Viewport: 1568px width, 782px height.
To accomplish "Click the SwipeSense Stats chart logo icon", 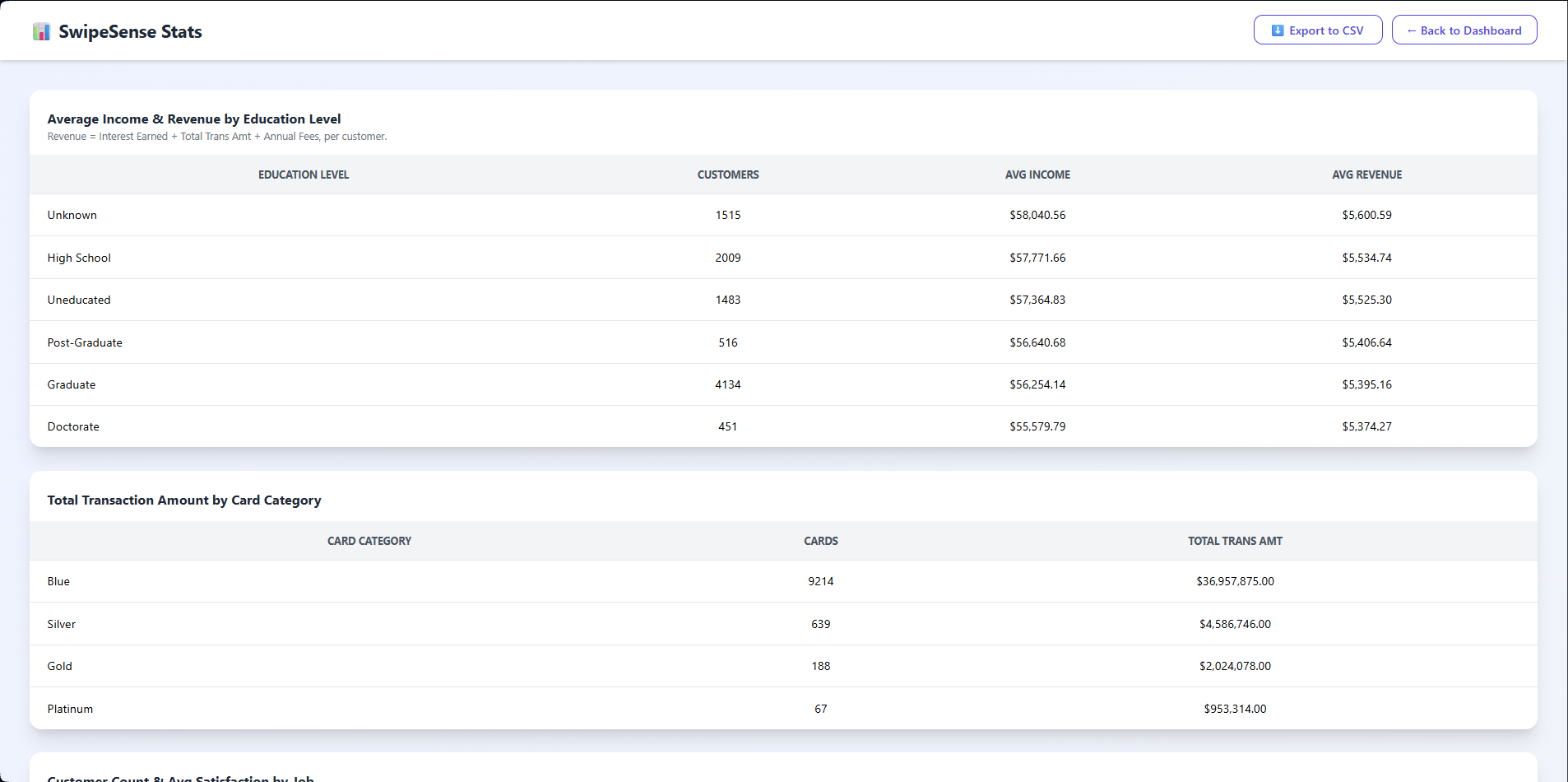I will tap(41, 31).
